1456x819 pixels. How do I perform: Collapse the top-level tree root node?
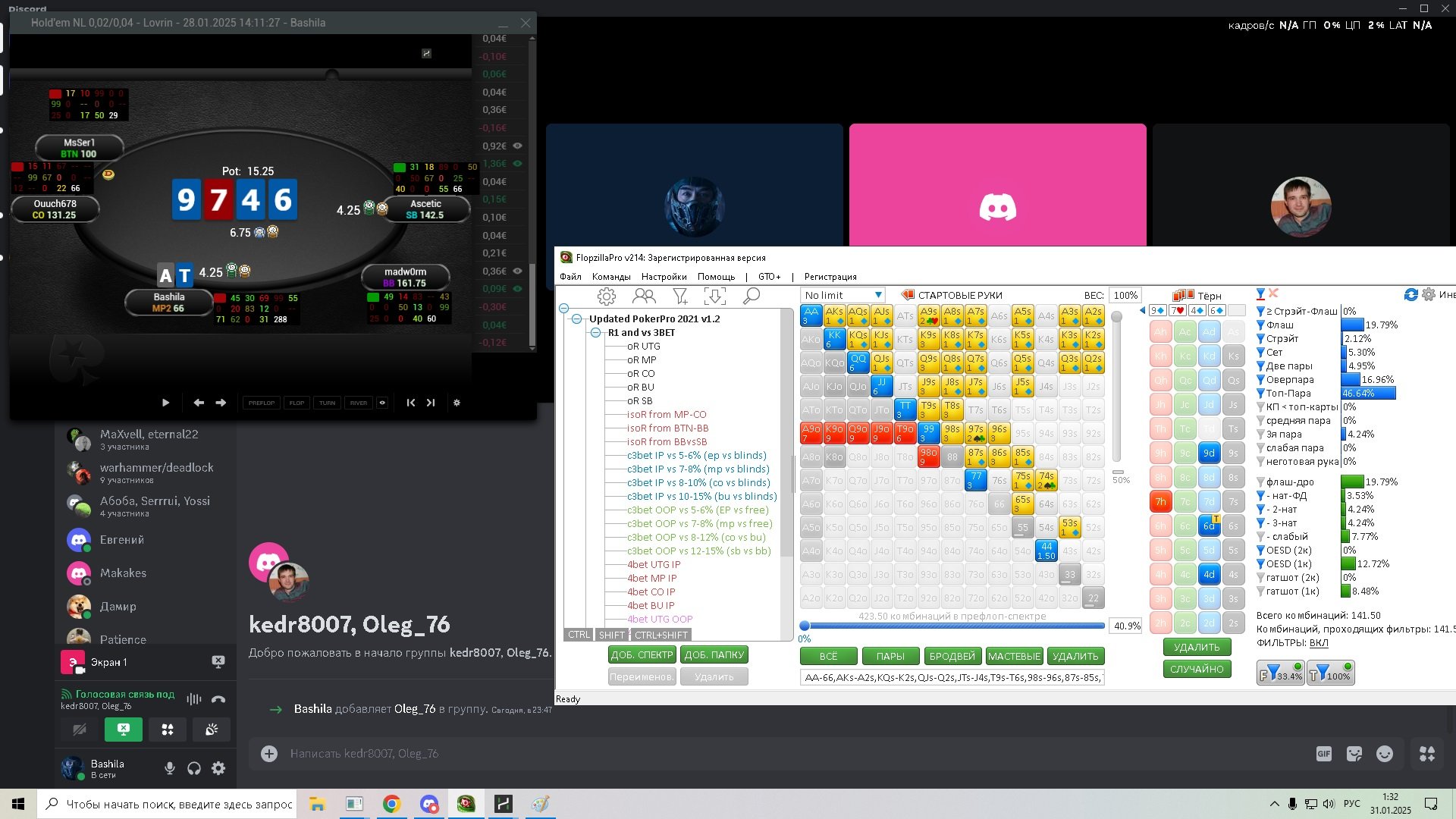[563, 308]
